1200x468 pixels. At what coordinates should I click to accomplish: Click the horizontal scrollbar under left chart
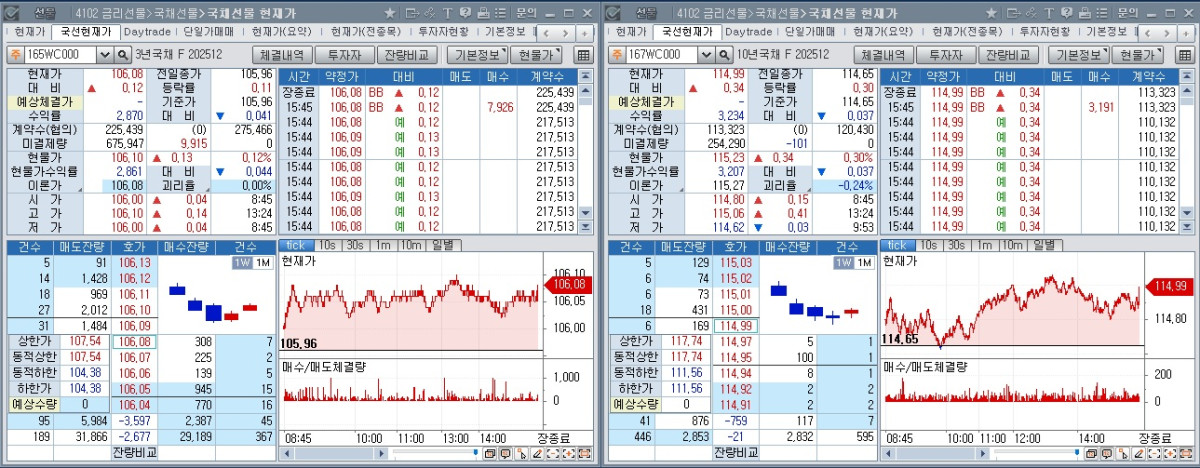333,453
